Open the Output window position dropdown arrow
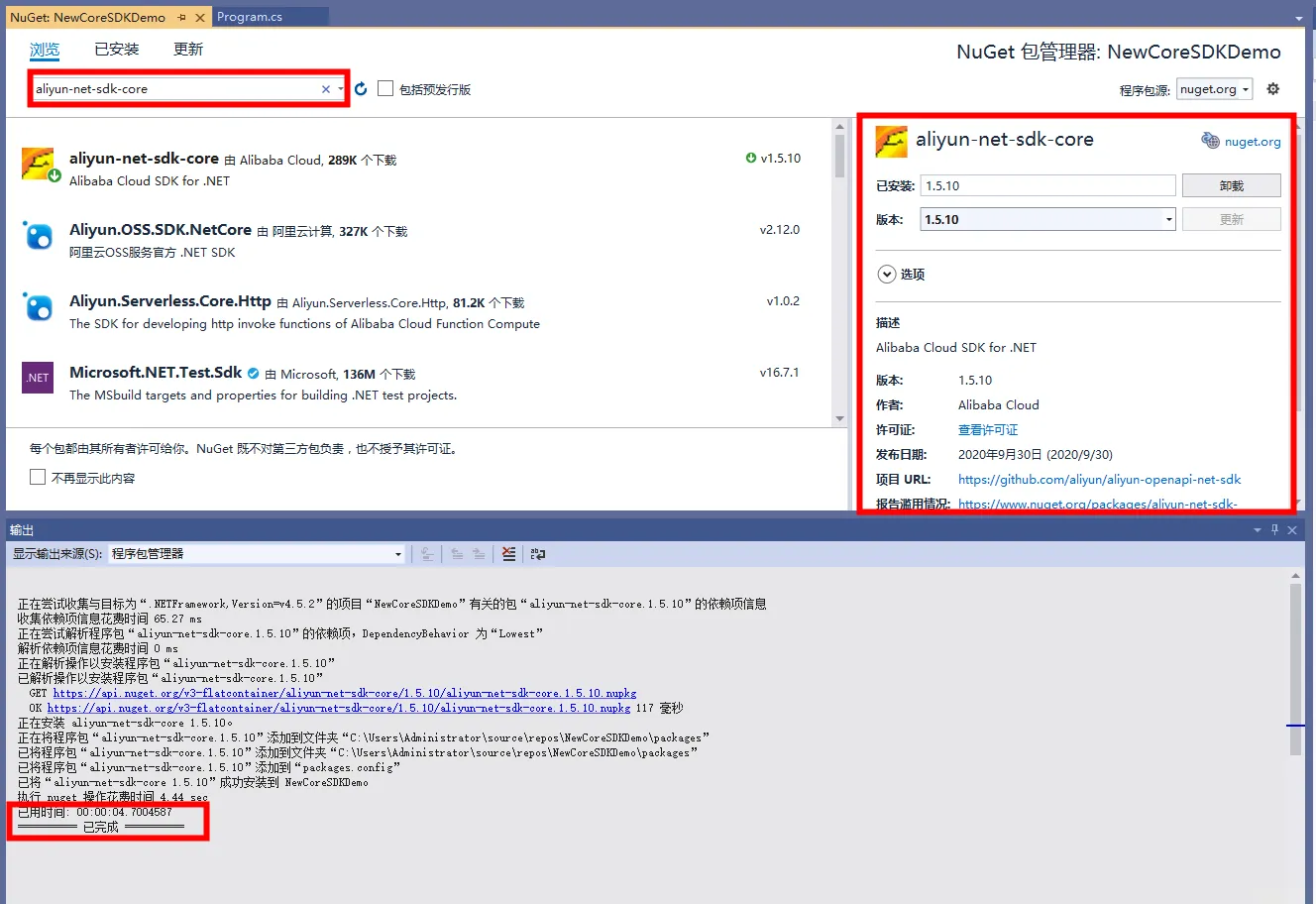This screenshot has height=904, width=1316. 1258,530
